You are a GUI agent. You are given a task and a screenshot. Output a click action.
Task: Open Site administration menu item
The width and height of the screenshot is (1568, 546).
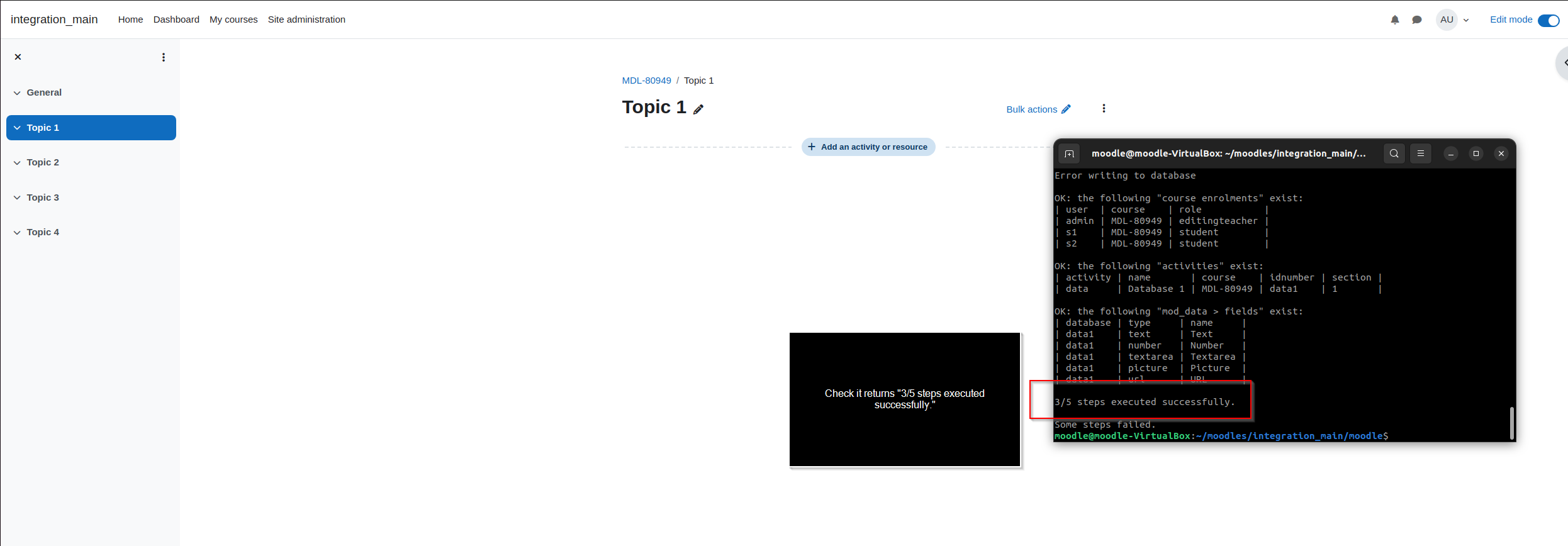pos(306,19)
